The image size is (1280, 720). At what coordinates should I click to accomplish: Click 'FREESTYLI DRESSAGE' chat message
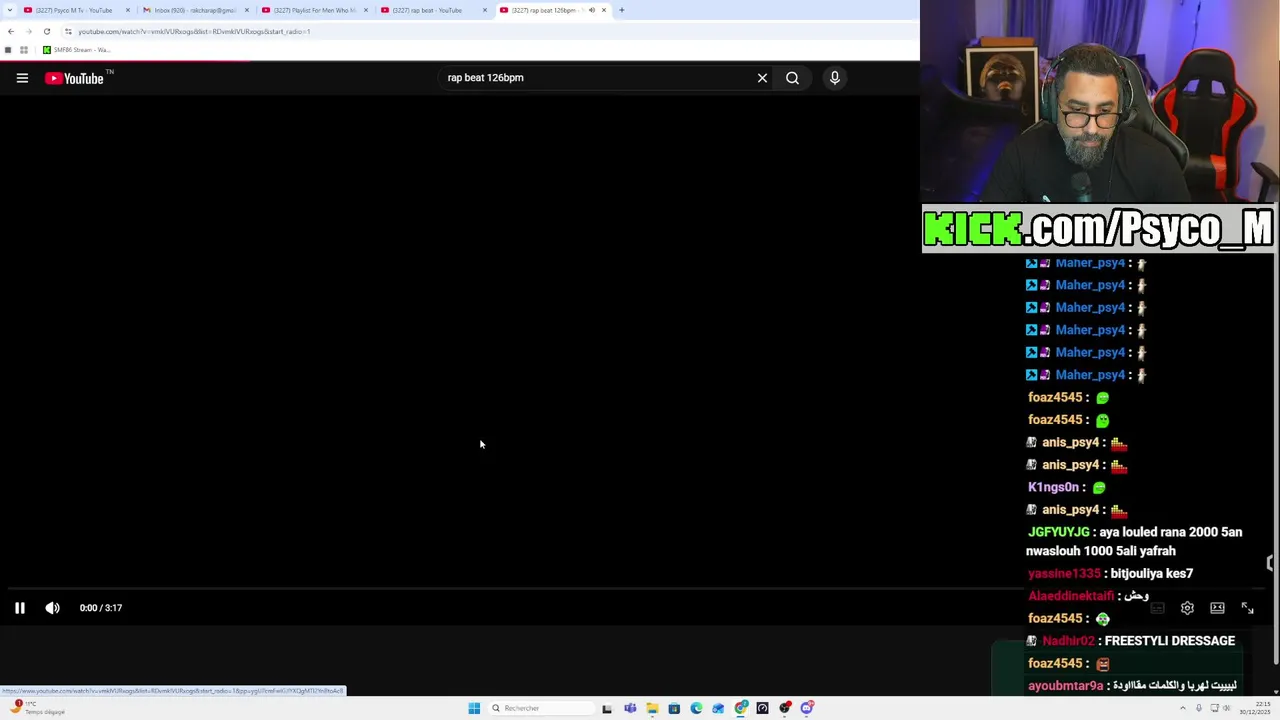click(x=1170, y=641)
